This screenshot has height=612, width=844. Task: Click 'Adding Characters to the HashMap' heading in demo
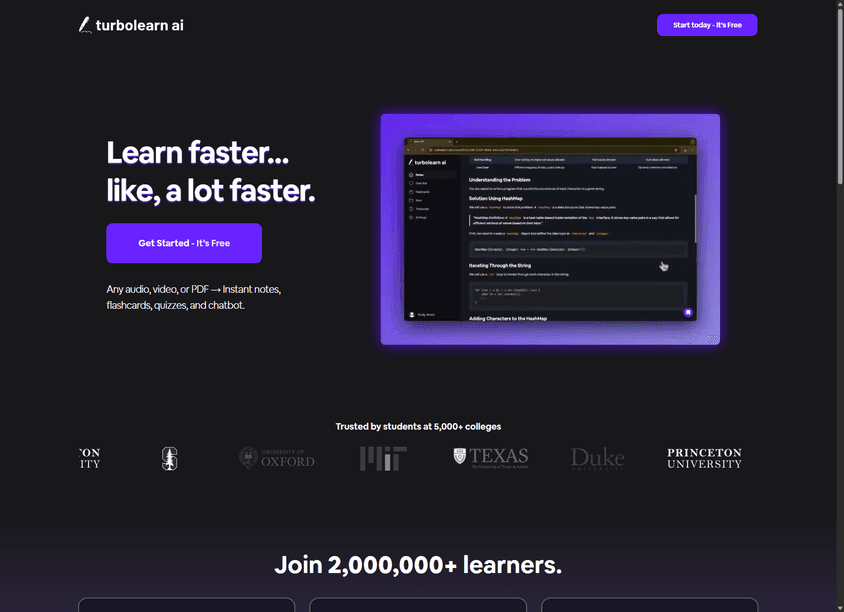(508, 318)
